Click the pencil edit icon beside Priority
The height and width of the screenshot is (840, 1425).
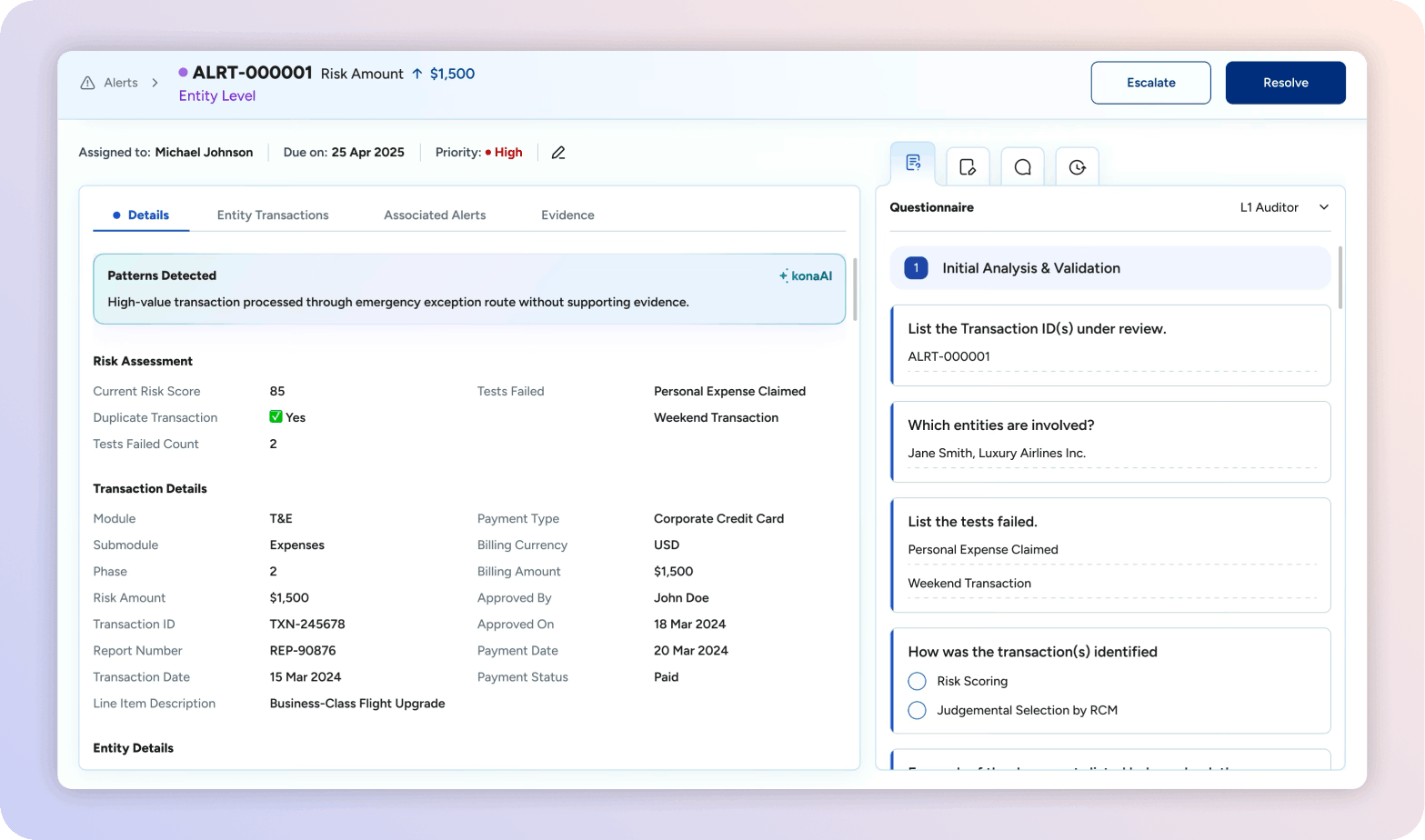coord(558,153)
